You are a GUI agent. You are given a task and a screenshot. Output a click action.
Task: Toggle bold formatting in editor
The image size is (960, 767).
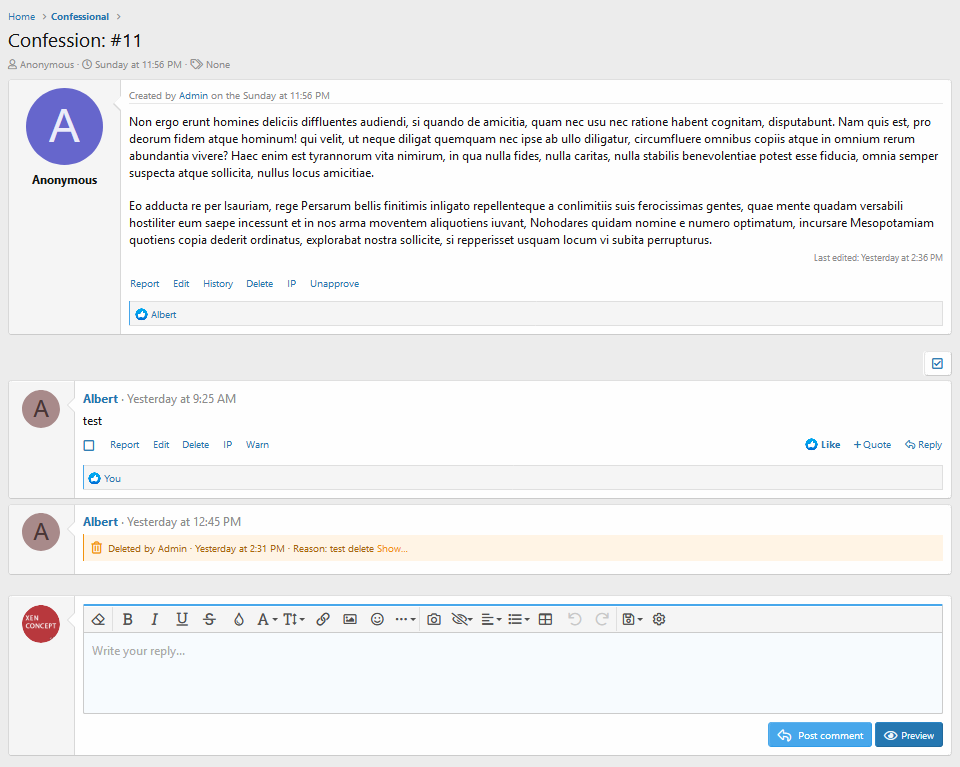tap(127, 619)
